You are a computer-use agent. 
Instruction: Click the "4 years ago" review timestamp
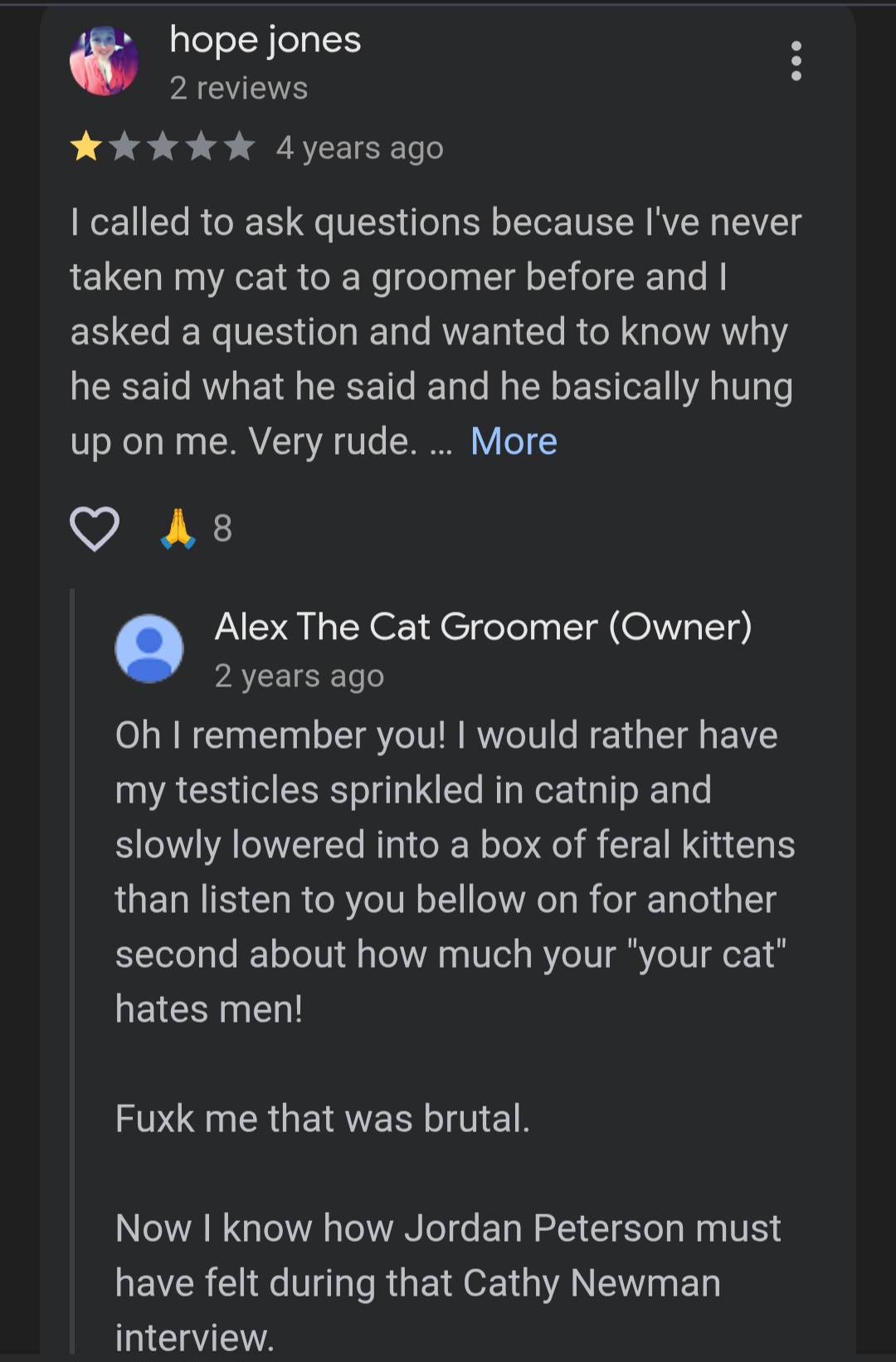[359, 148]
